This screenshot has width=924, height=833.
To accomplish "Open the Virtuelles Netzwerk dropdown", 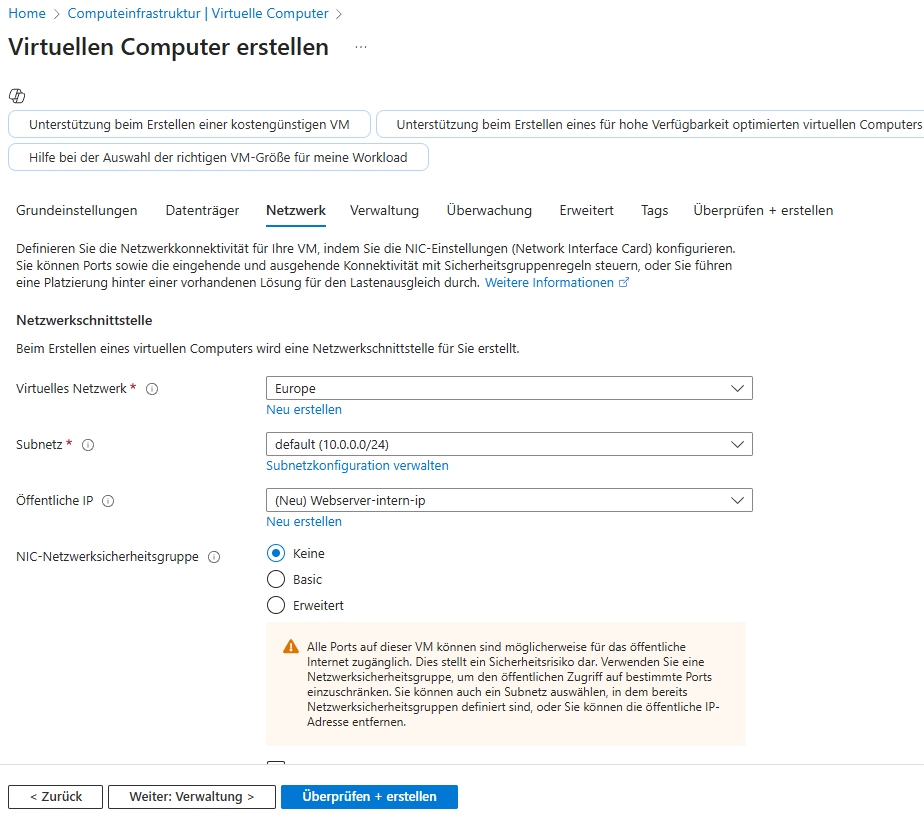I will [509, 388].
